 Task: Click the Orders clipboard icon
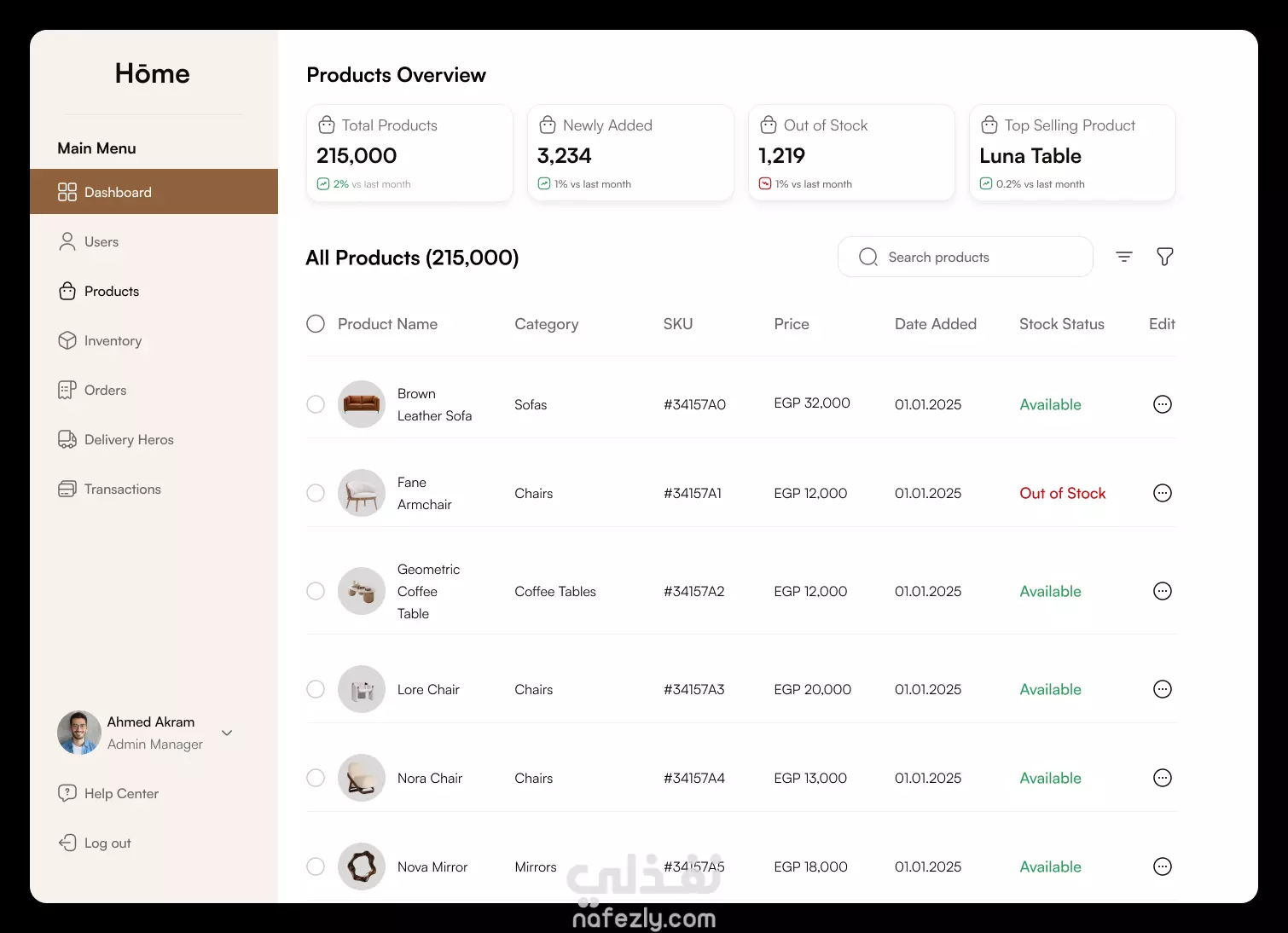(67, 390)
